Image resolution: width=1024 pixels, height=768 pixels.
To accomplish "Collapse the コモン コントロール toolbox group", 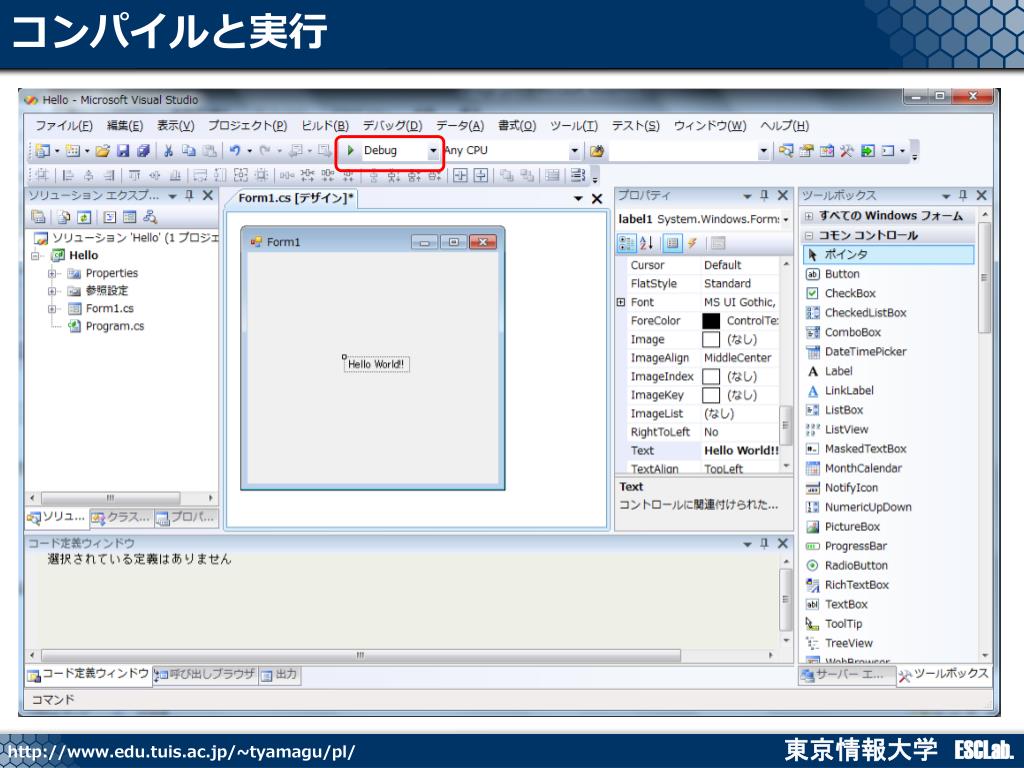I will point(809,235).
